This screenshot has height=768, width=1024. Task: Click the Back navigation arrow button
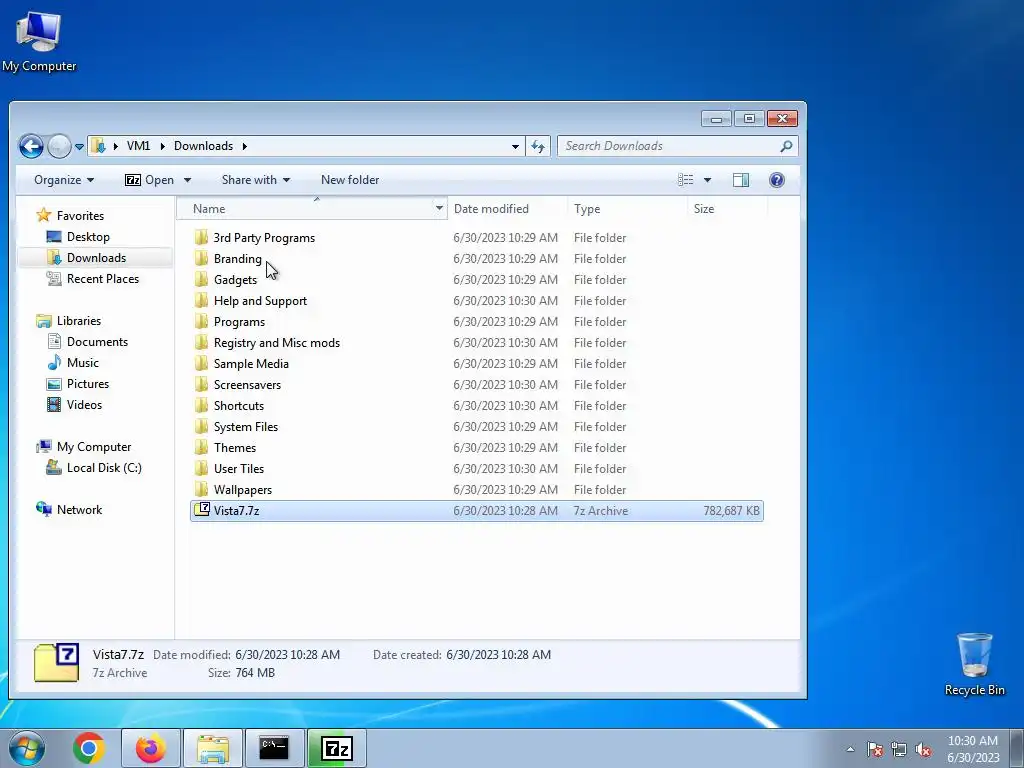[x=31, y=146]
